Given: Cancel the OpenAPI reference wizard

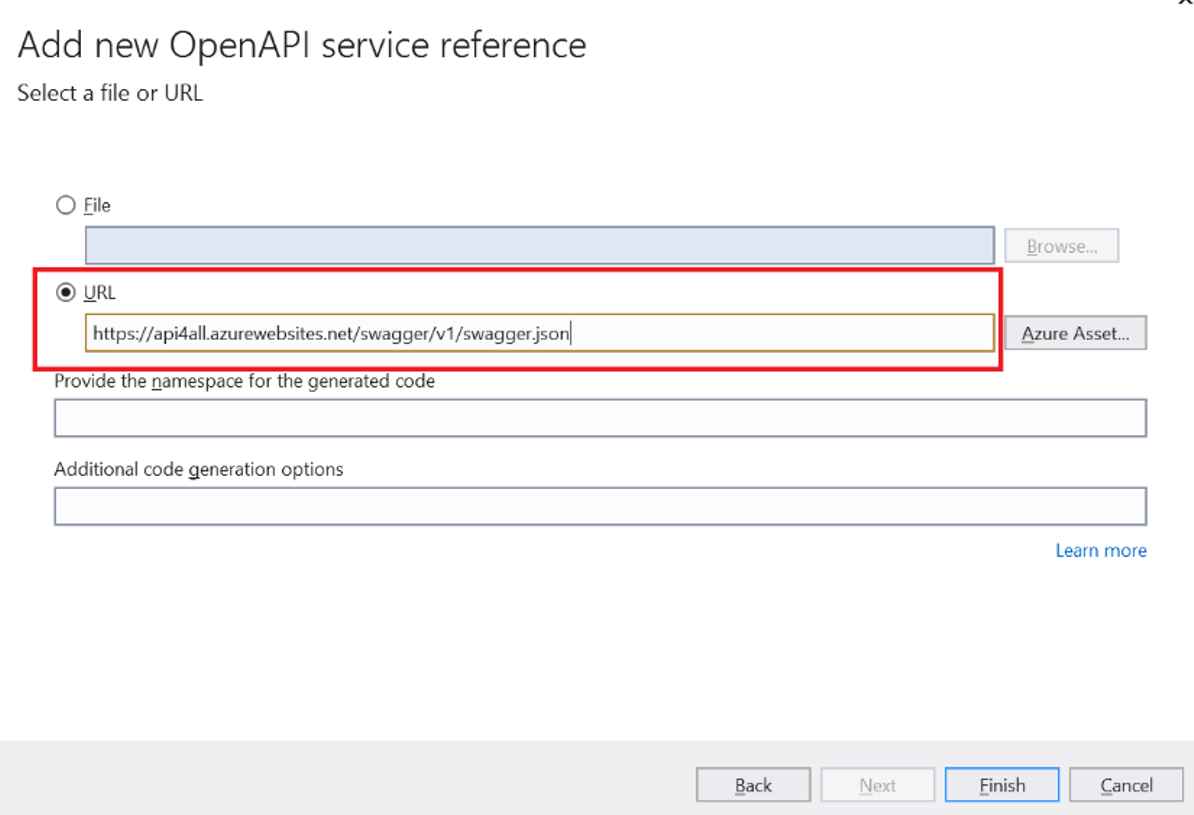Looking at the screenshot, I should coord(1126,784).
